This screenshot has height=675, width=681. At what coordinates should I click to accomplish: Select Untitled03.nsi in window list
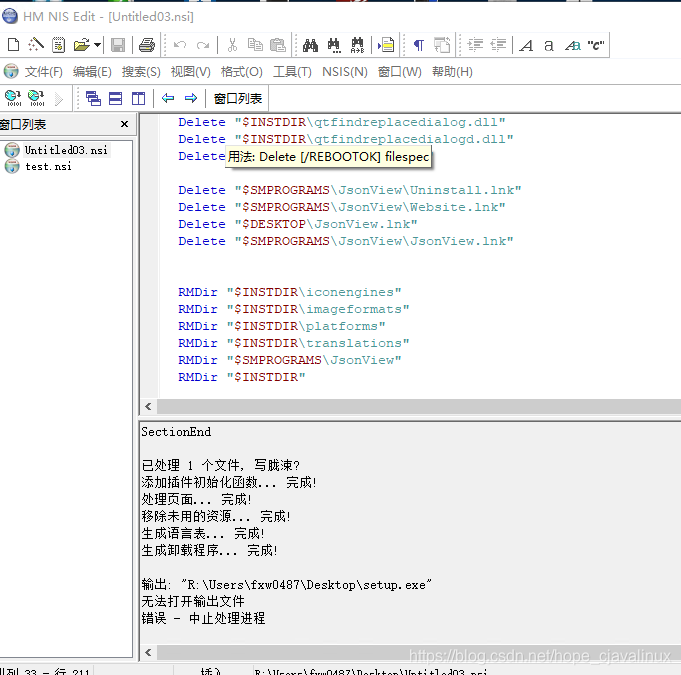(x=66, y=150)
